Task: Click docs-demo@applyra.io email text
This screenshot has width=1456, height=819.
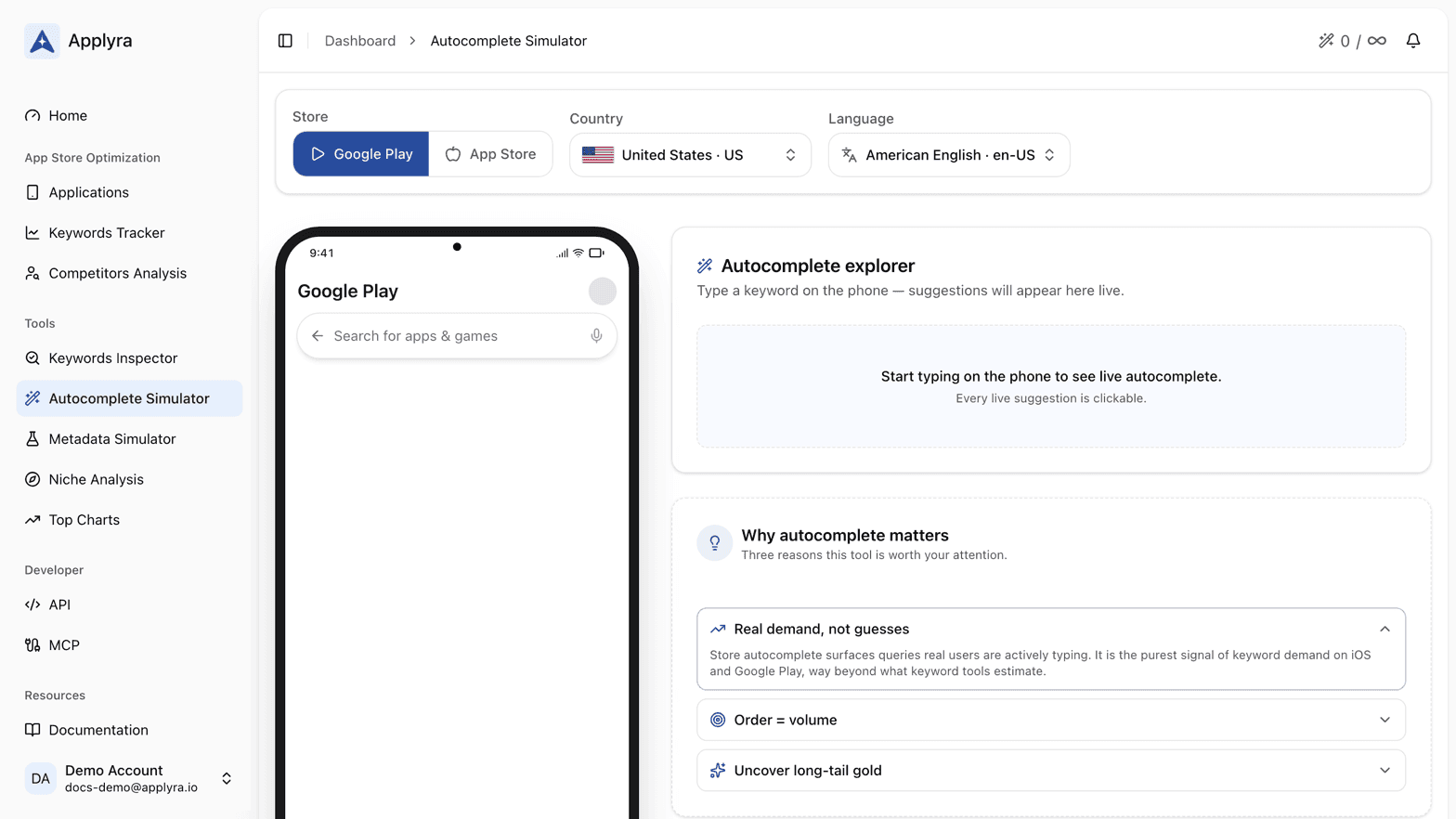Action: [x=131, y=787]
